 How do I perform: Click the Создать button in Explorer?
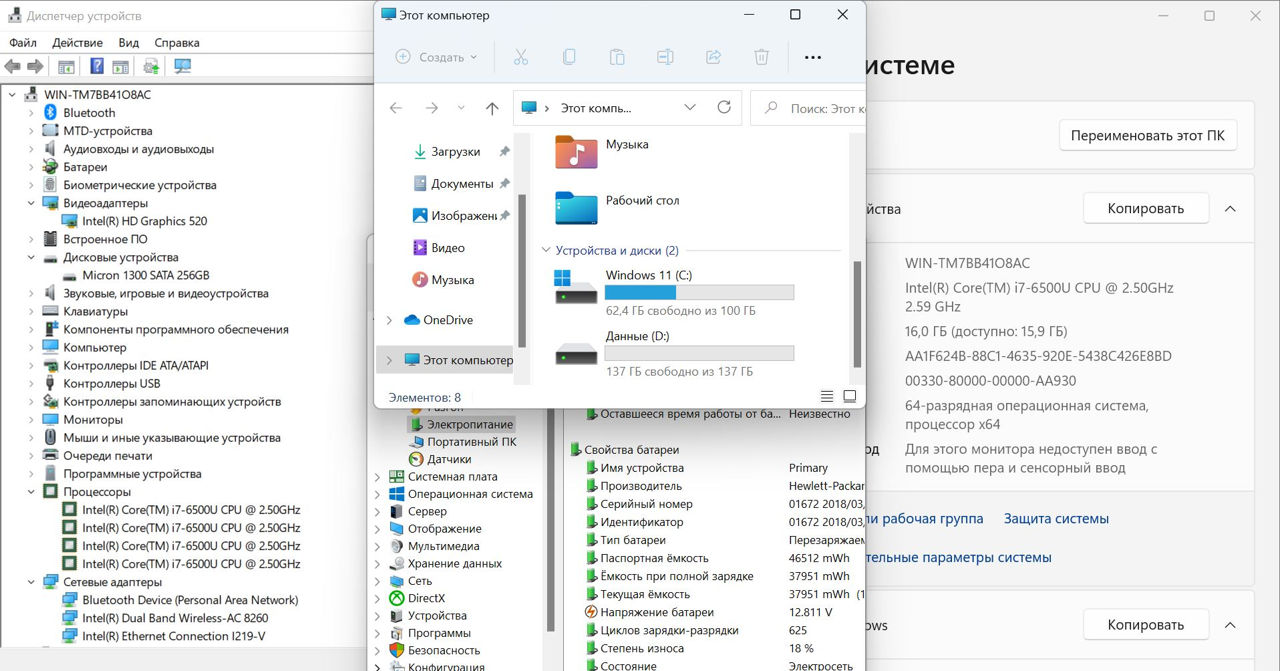(x=437, y=57)
